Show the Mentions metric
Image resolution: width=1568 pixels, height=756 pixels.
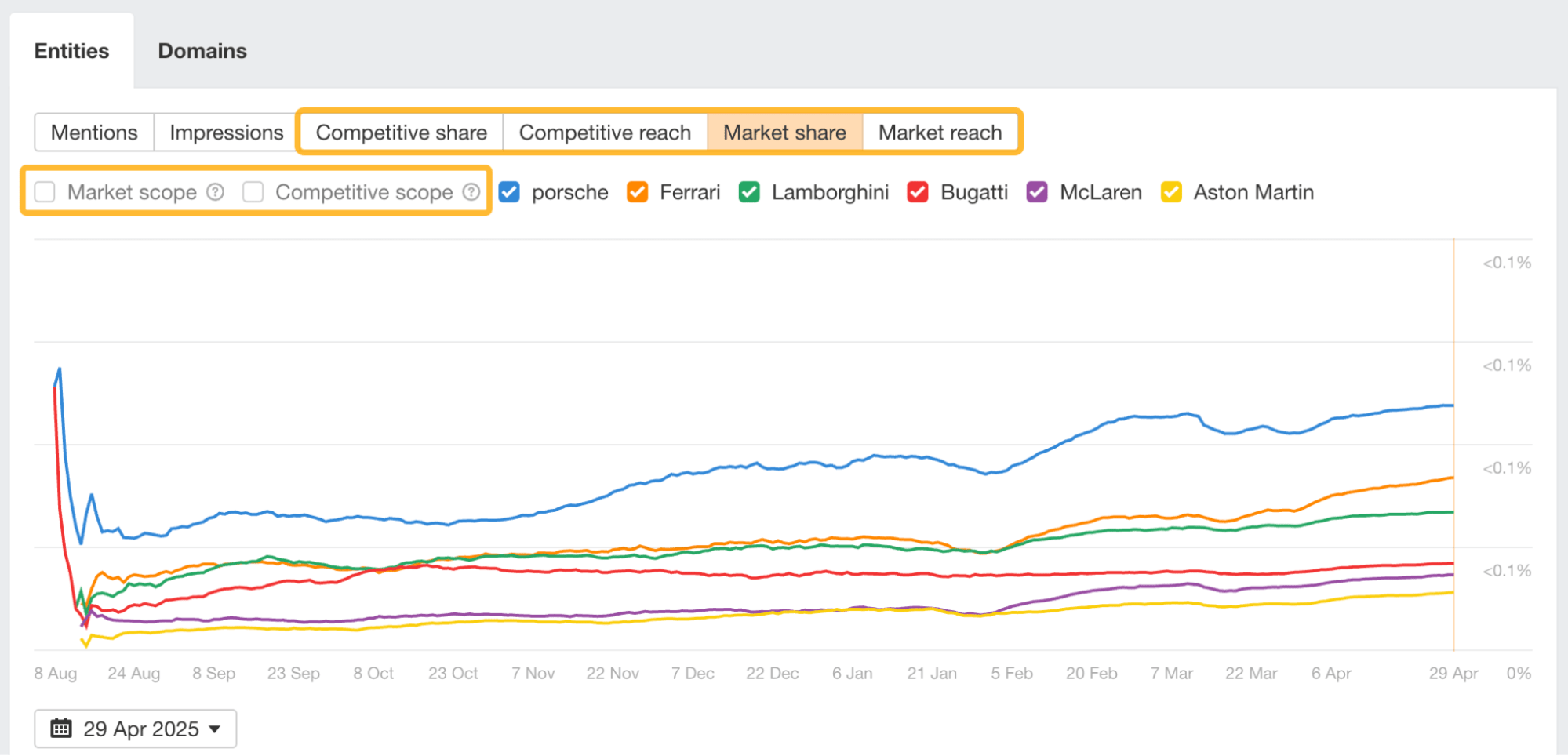pos(94,133)
